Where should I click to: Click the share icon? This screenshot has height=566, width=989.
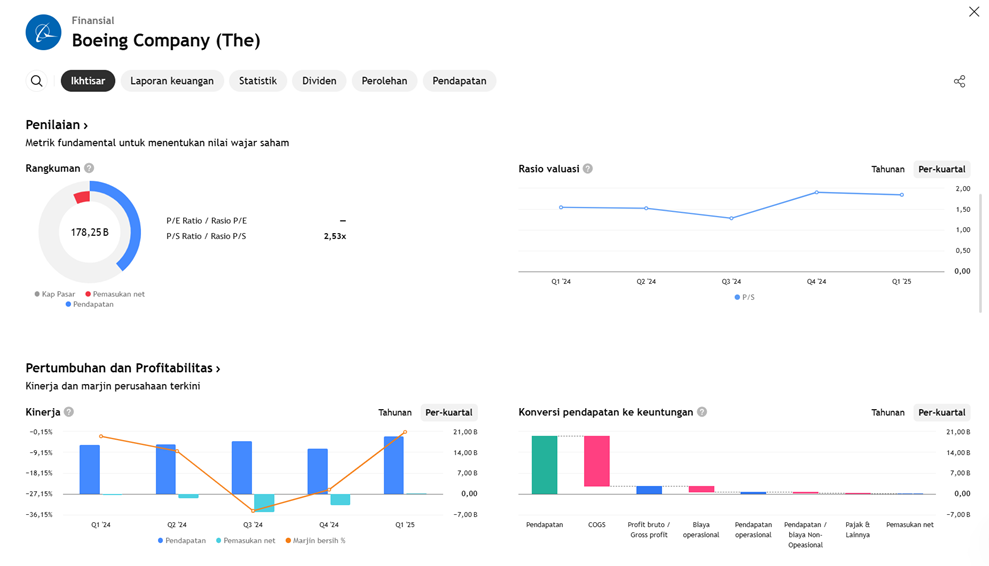click(x=959, y=81)
